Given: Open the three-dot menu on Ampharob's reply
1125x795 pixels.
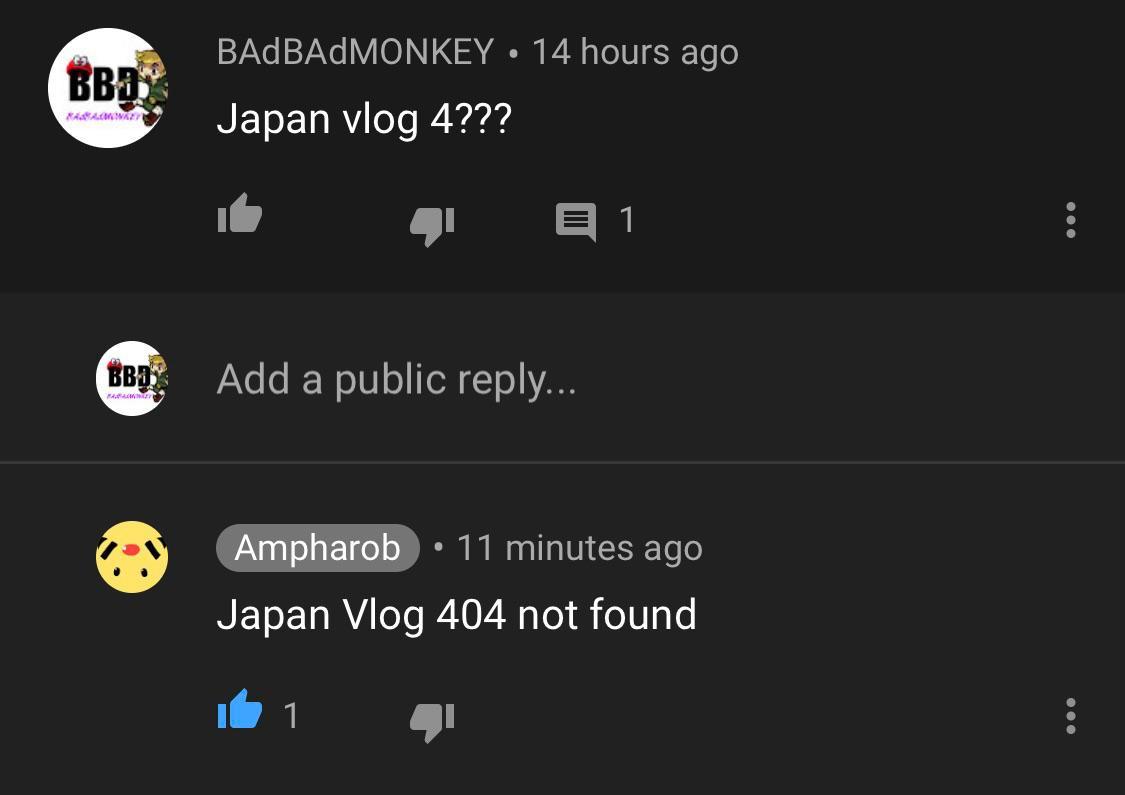Looking at the screenshot, I should tap(1070, 715).
